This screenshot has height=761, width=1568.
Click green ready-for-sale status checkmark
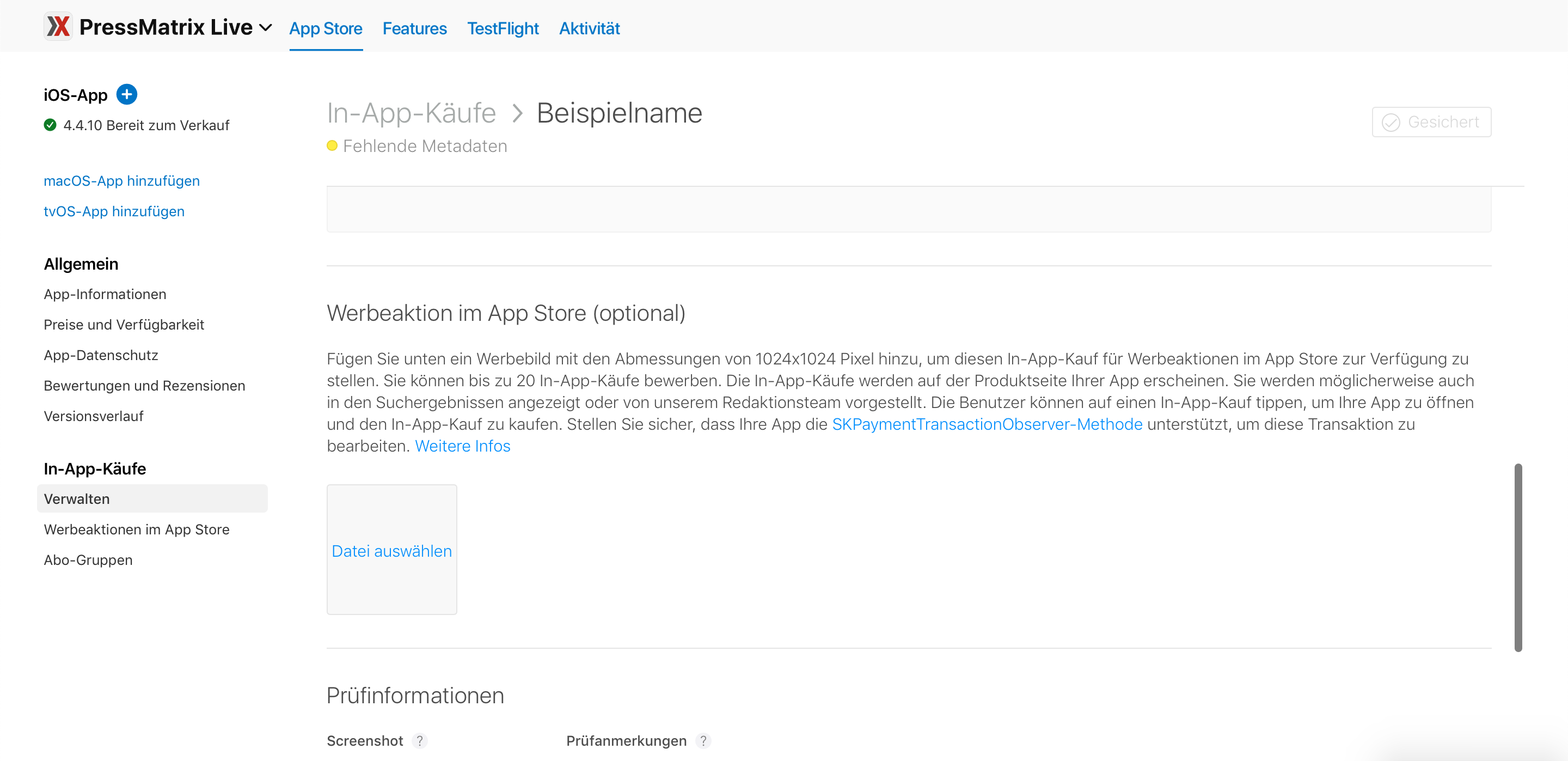point(50,125)
